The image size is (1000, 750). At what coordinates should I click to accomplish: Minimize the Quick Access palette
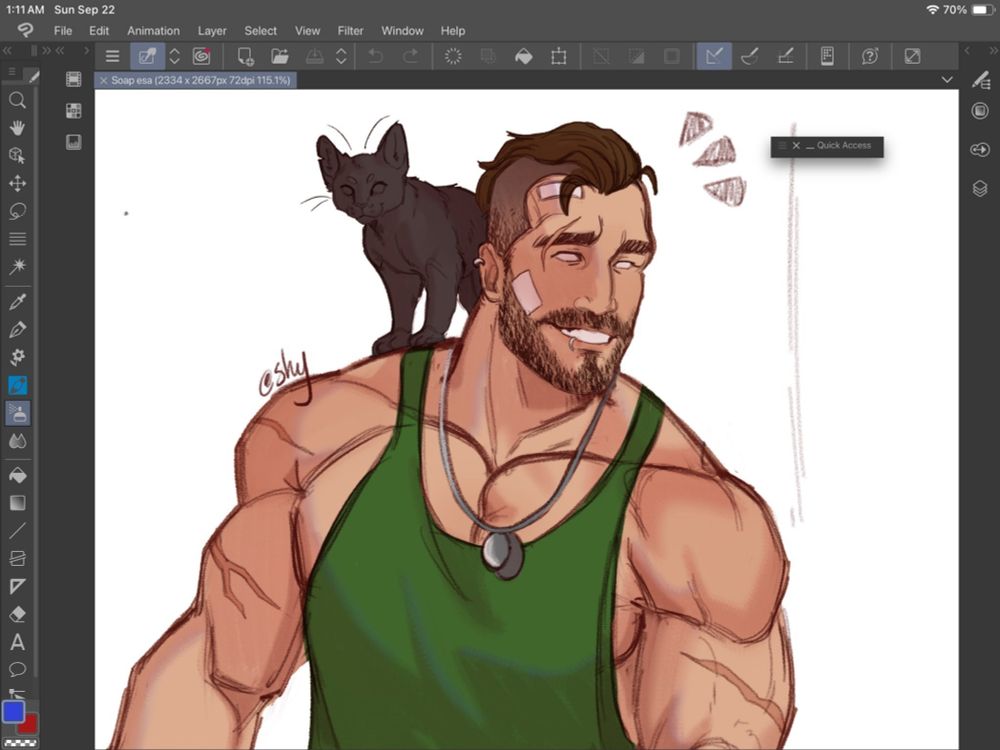[810, 146]
